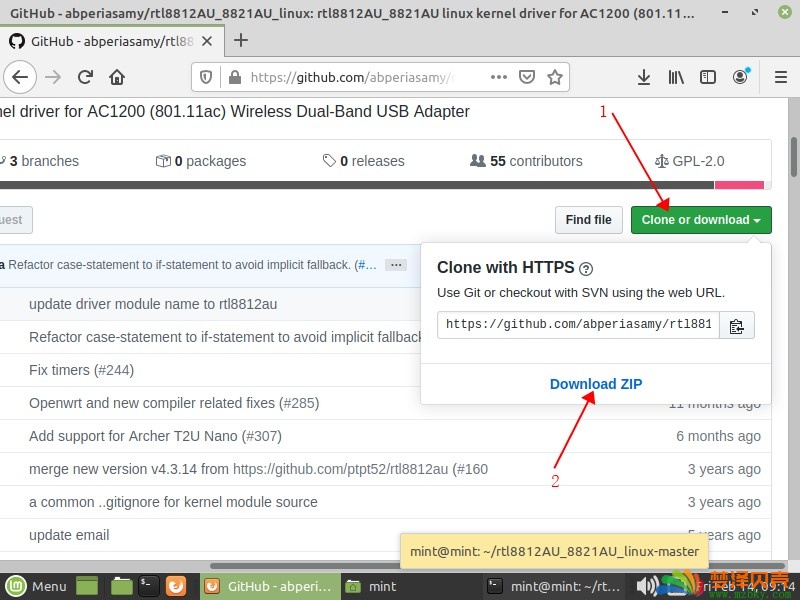800x600 pixels.
Task: Open 'merge new version v4.3.14' commit message
Action: pyautogui.click(x=258, y=469)
